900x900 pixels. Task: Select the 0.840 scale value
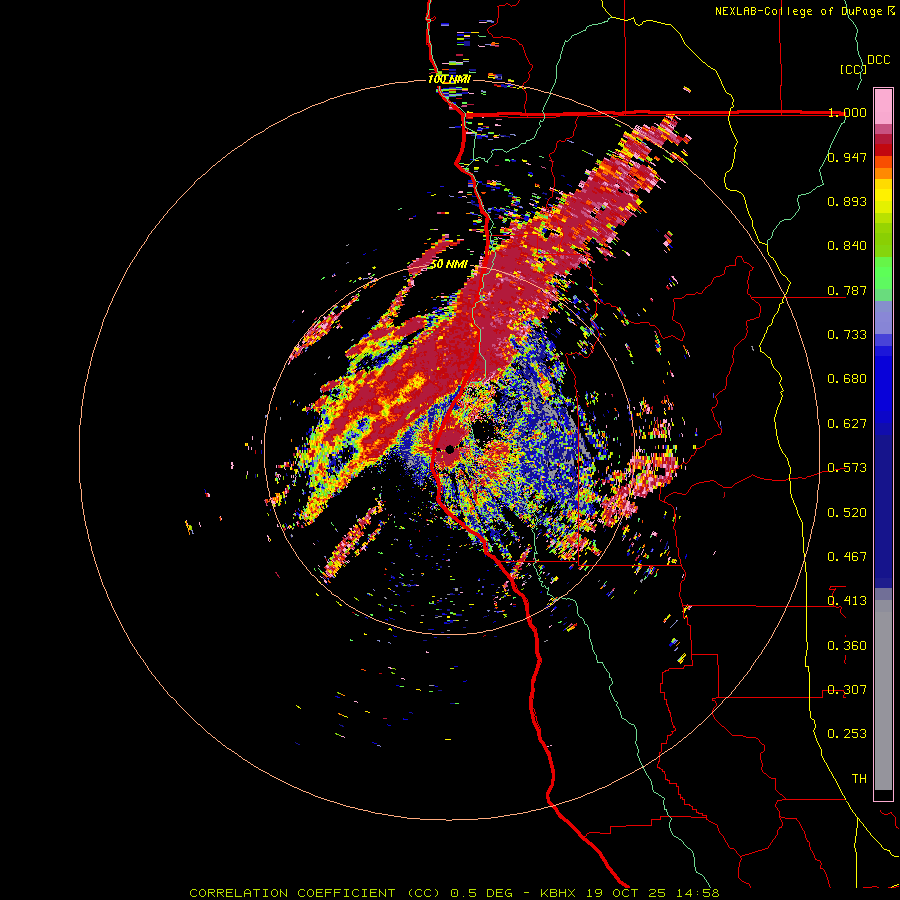point(847,246)
